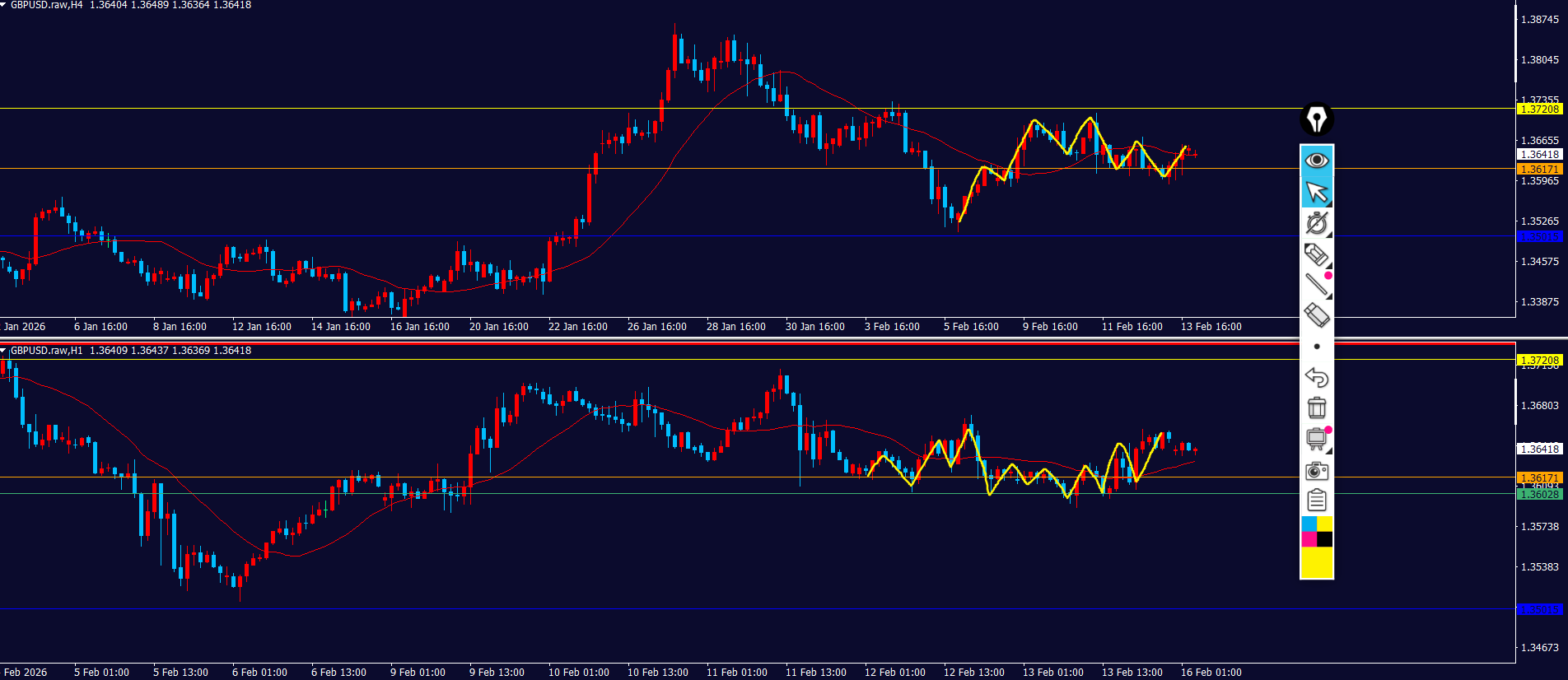Clear all drawings with the trash icon
Viewport: 1568px width, 680px height.
(1316, 408)
